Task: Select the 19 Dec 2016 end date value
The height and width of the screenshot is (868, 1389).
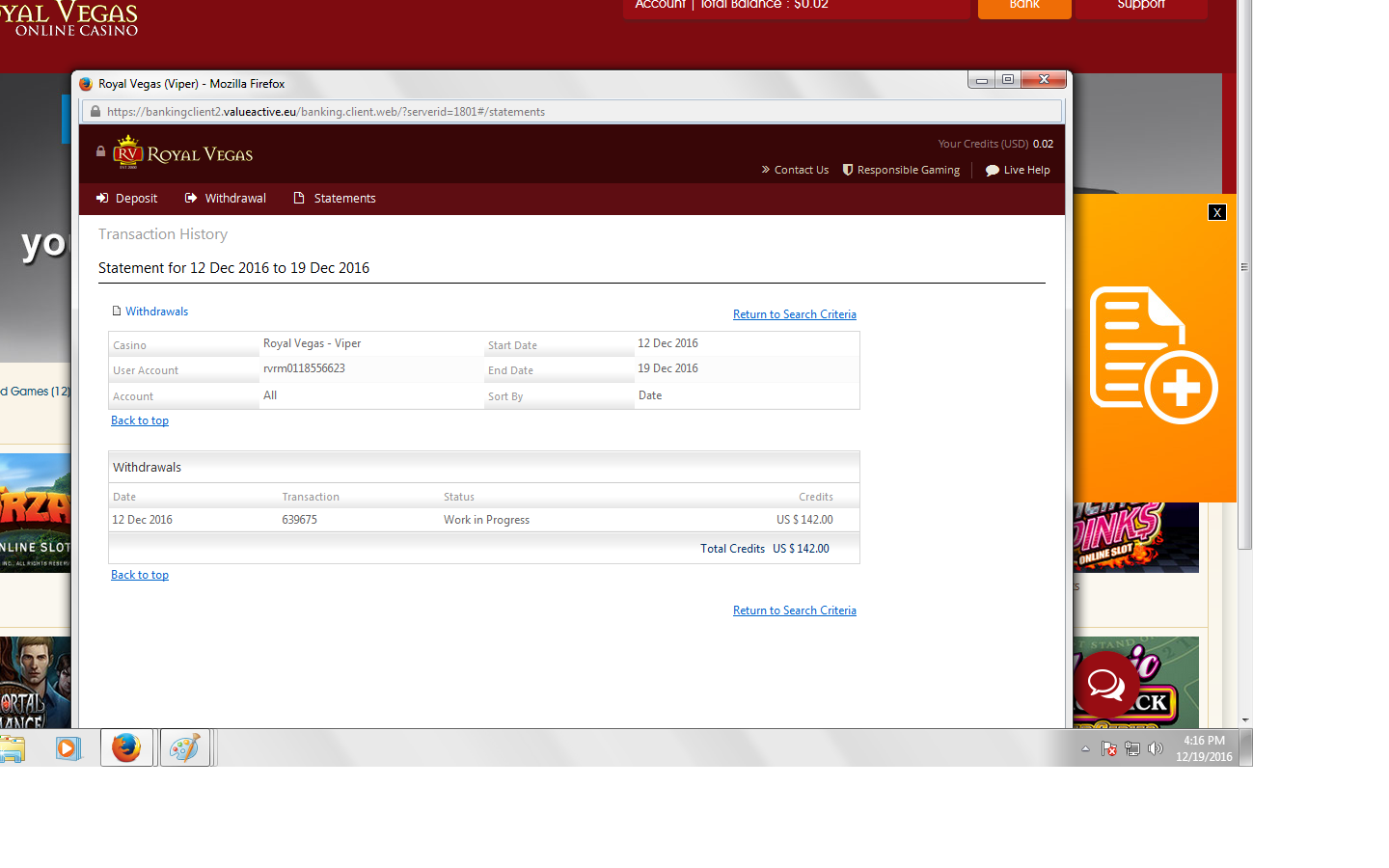Action: coord(667,368)
